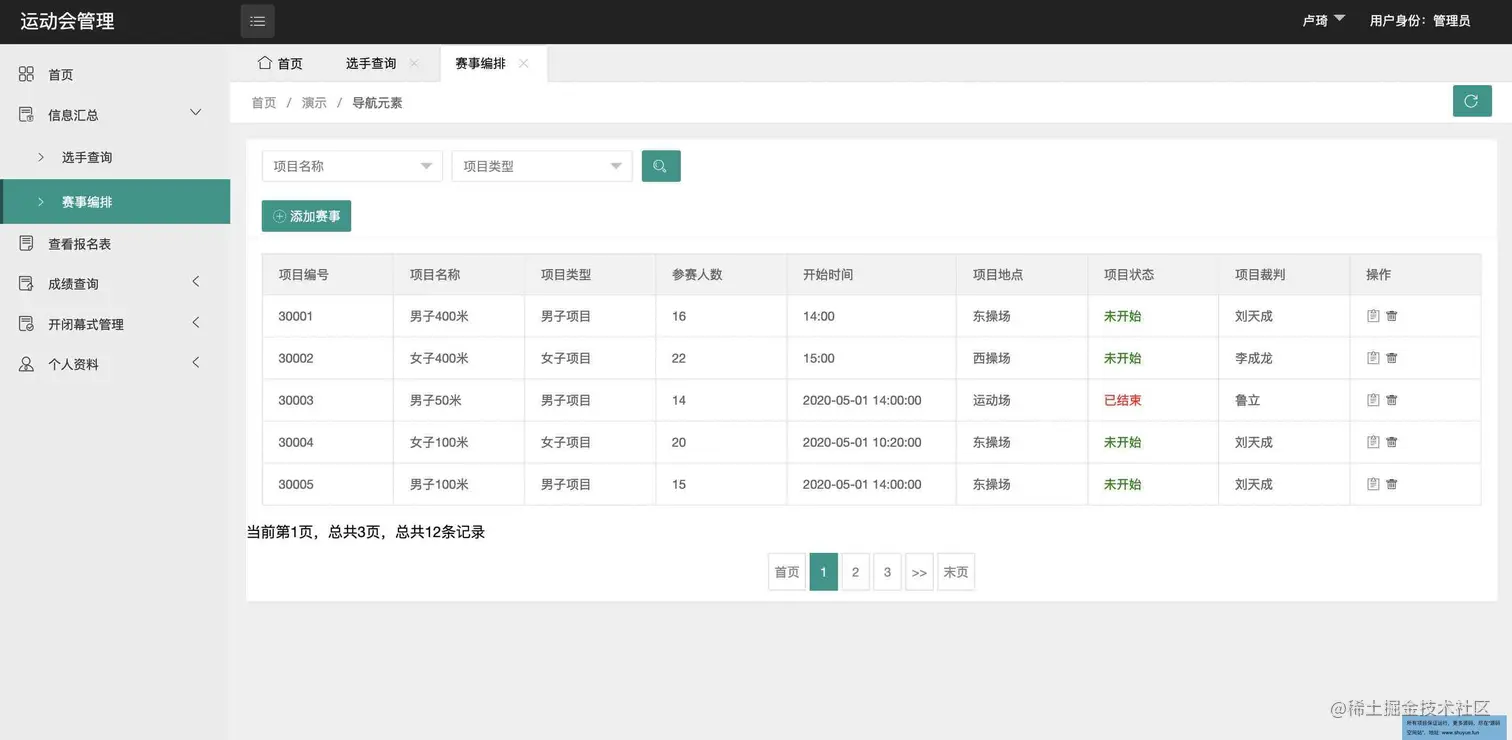Go to page 3

click(887, 572)
